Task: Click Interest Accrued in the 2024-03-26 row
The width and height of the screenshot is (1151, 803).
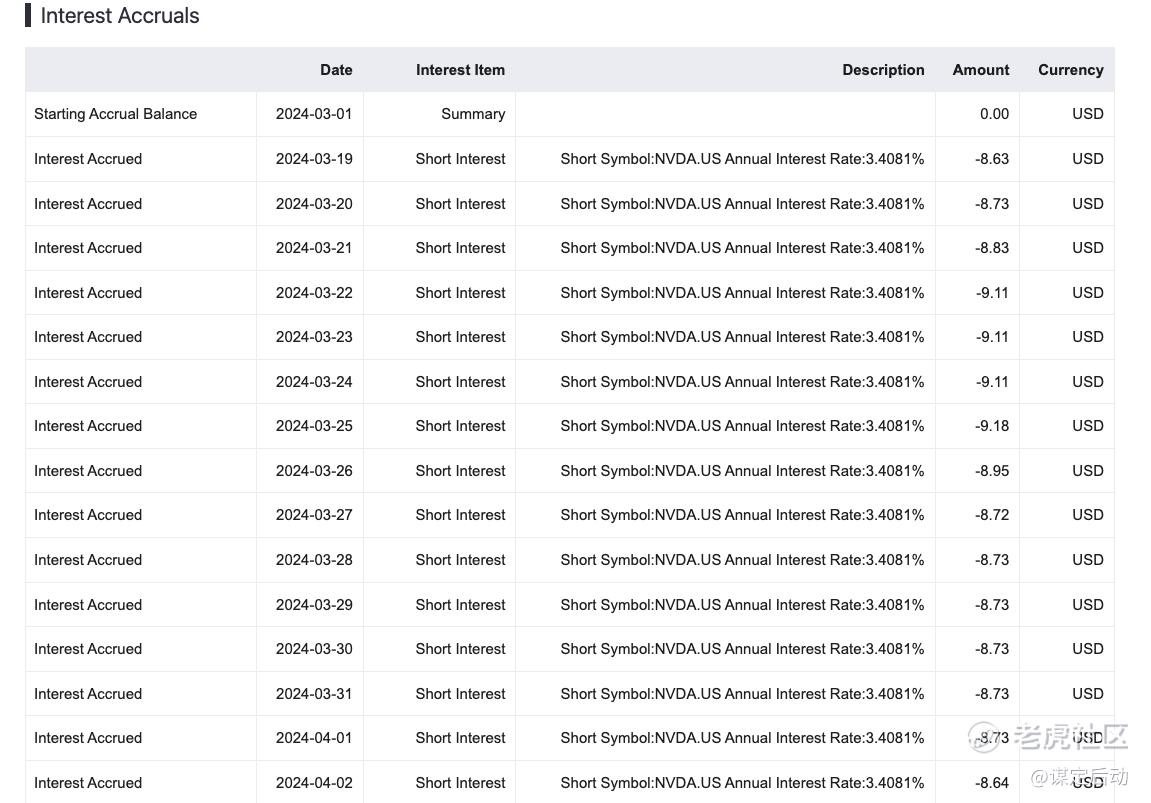Action: pyautogui.click(x=88, y=470)
